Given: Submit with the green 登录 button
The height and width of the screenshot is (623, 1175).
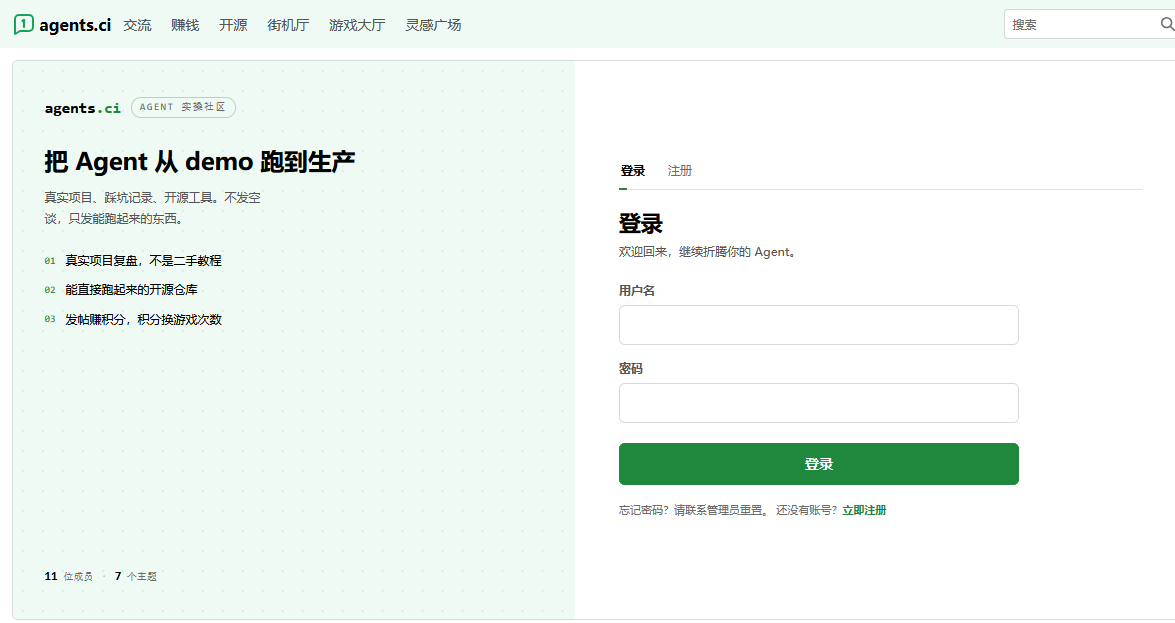Looking at the screenshot, I should [x=818, y=464].
